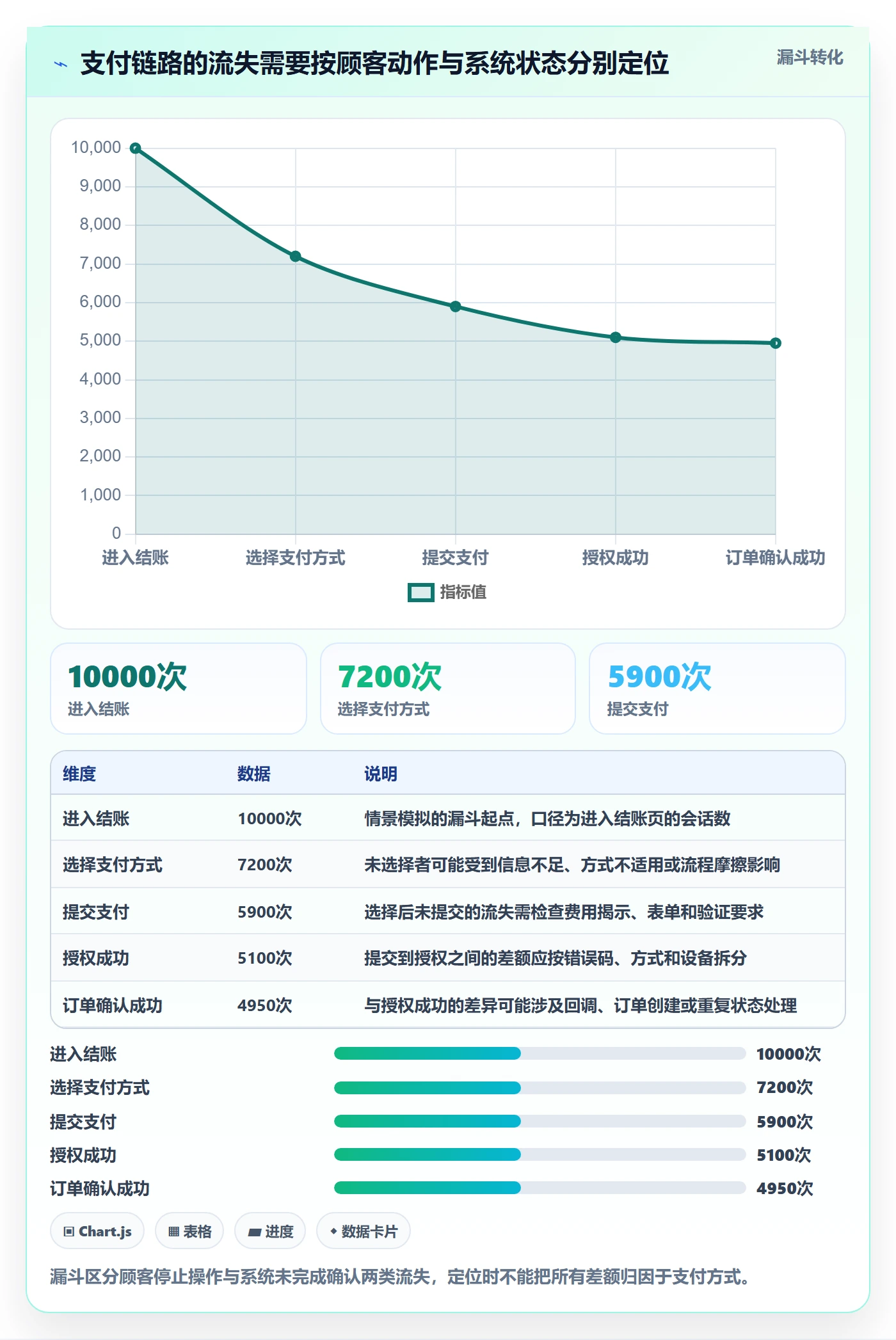The image size is (896, 1340).
Task: Select the 5900次 提交支付 data card
Action: tap(717, 689)
